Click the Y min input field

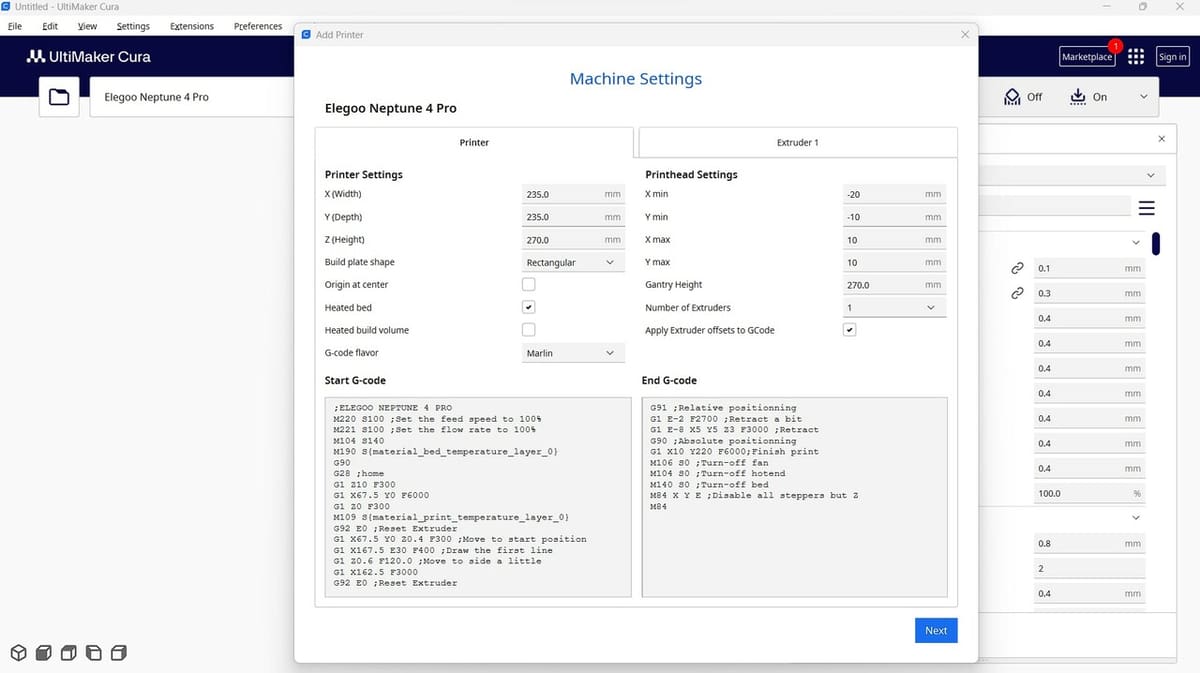tap(893, 217)
